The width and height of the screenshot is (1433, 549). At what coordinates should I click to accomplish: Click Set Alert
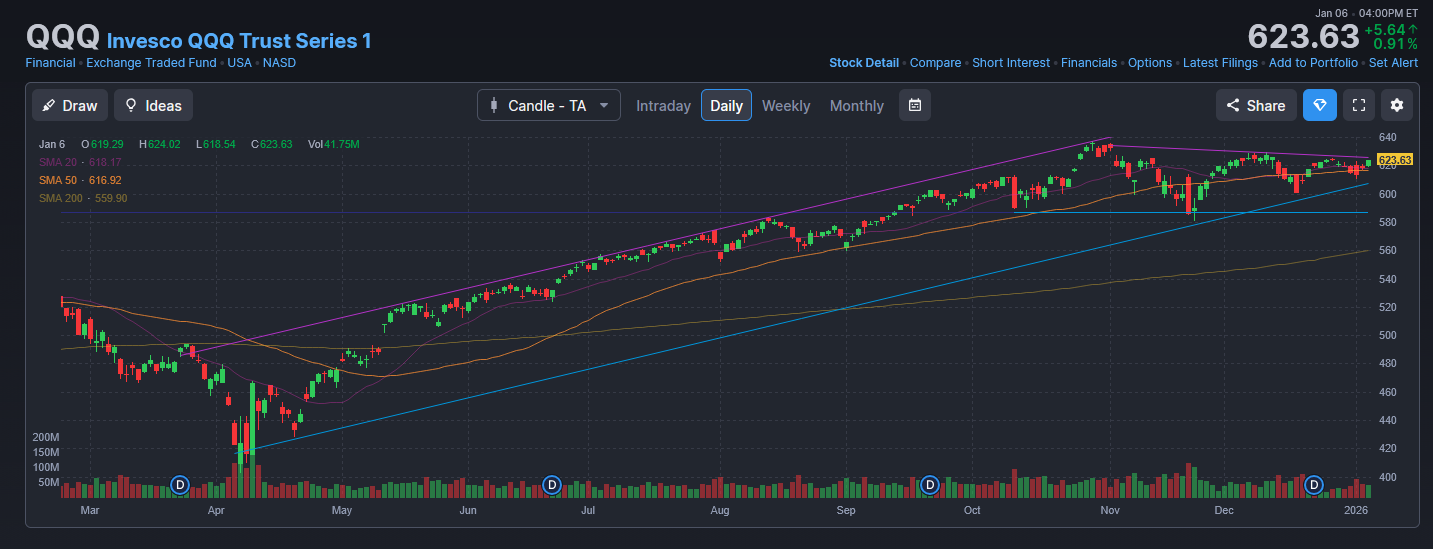(1393, 62)
